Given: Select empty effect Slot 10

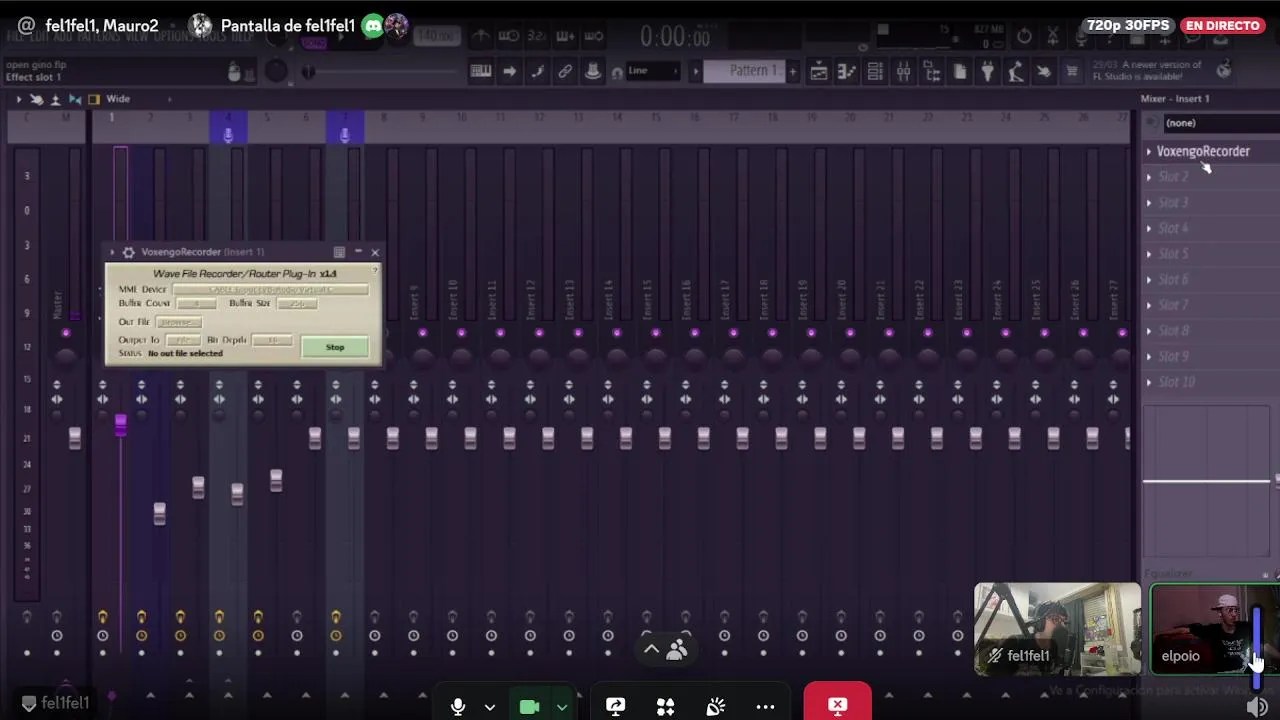Looking at the screenshot, I should point(1177,382).
